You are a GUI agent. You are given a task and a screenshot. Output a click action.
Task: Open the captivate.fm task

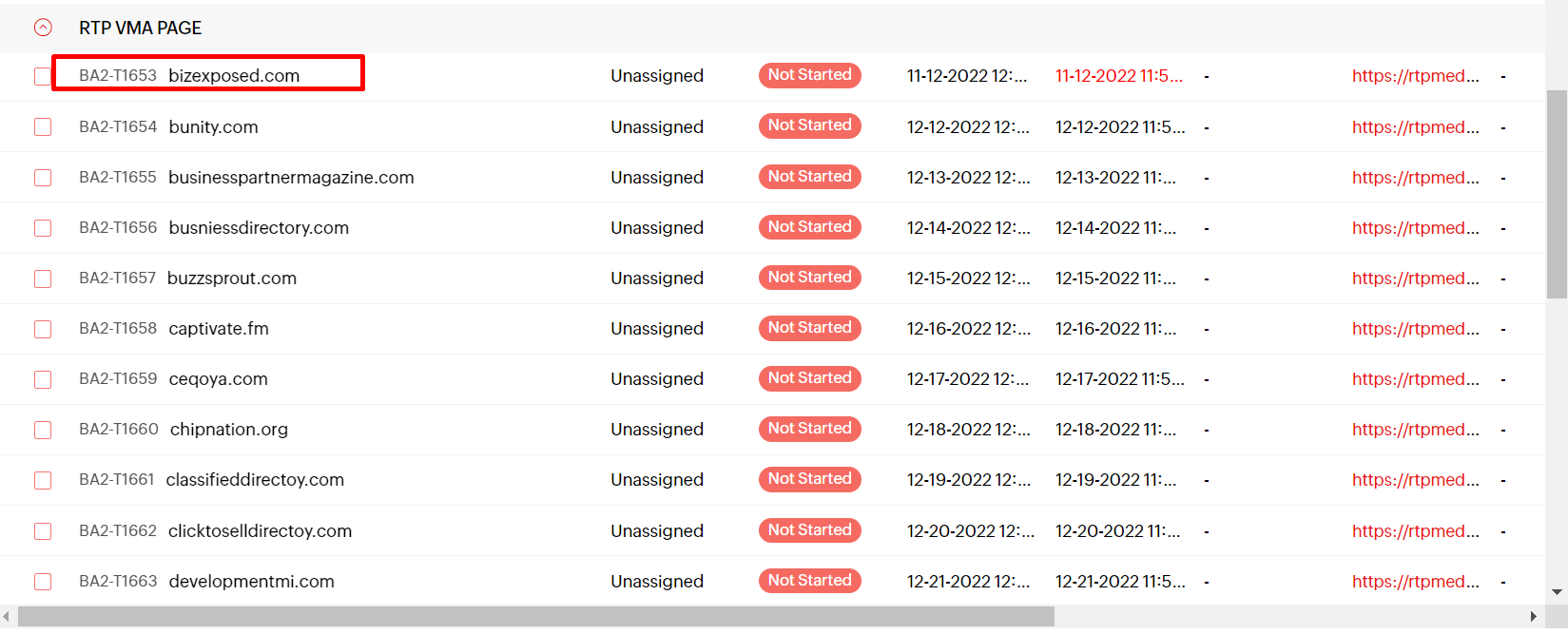219,329
